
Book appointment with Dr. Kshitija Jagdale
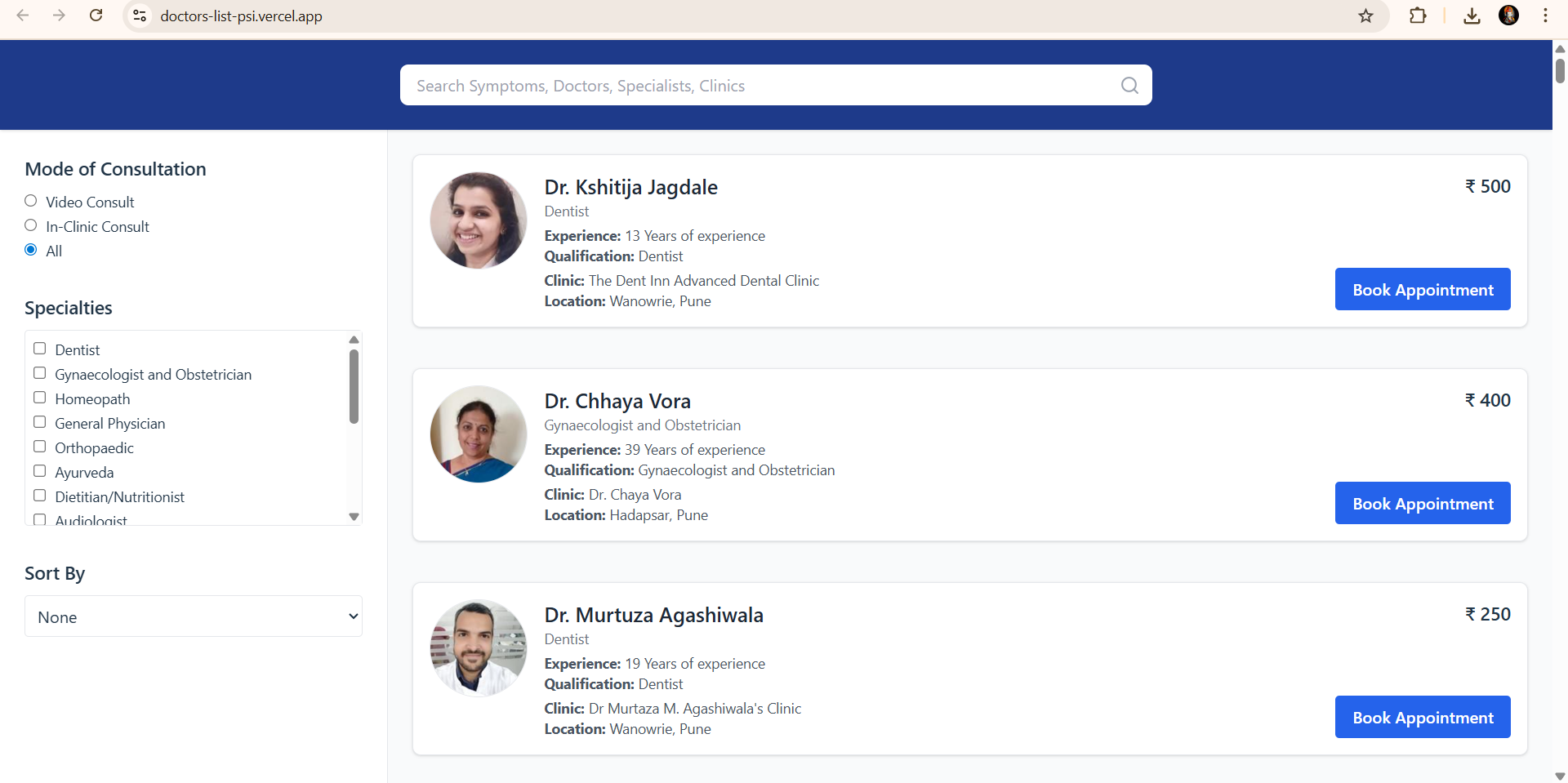[1422, 289]
